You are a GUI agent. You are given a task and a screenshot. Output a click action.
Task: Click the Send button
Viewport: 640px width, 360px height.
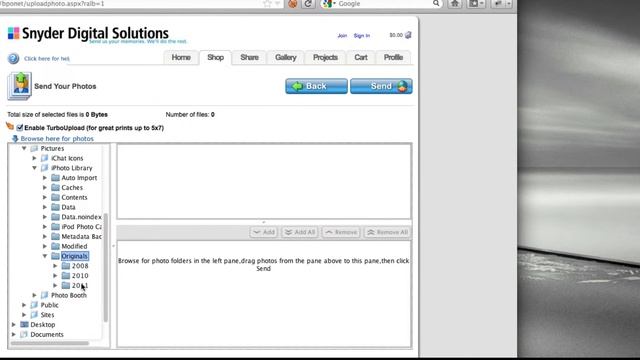click(x=381, y=86)
